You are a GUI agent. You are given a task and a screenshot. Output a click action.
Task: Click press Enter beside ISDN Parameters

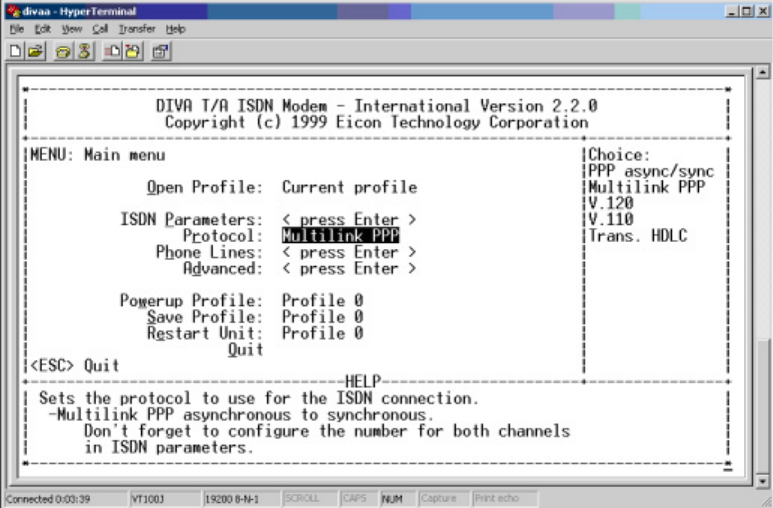coord(349,219)
